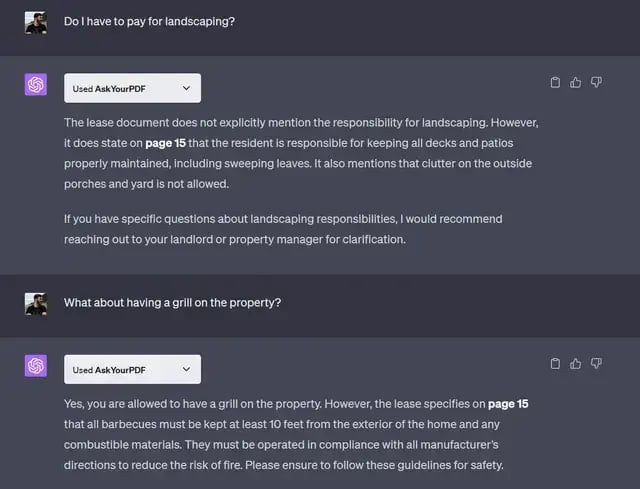Thumbs down the landscaping response
Screen dimensions: 640x489
point(596,82)
